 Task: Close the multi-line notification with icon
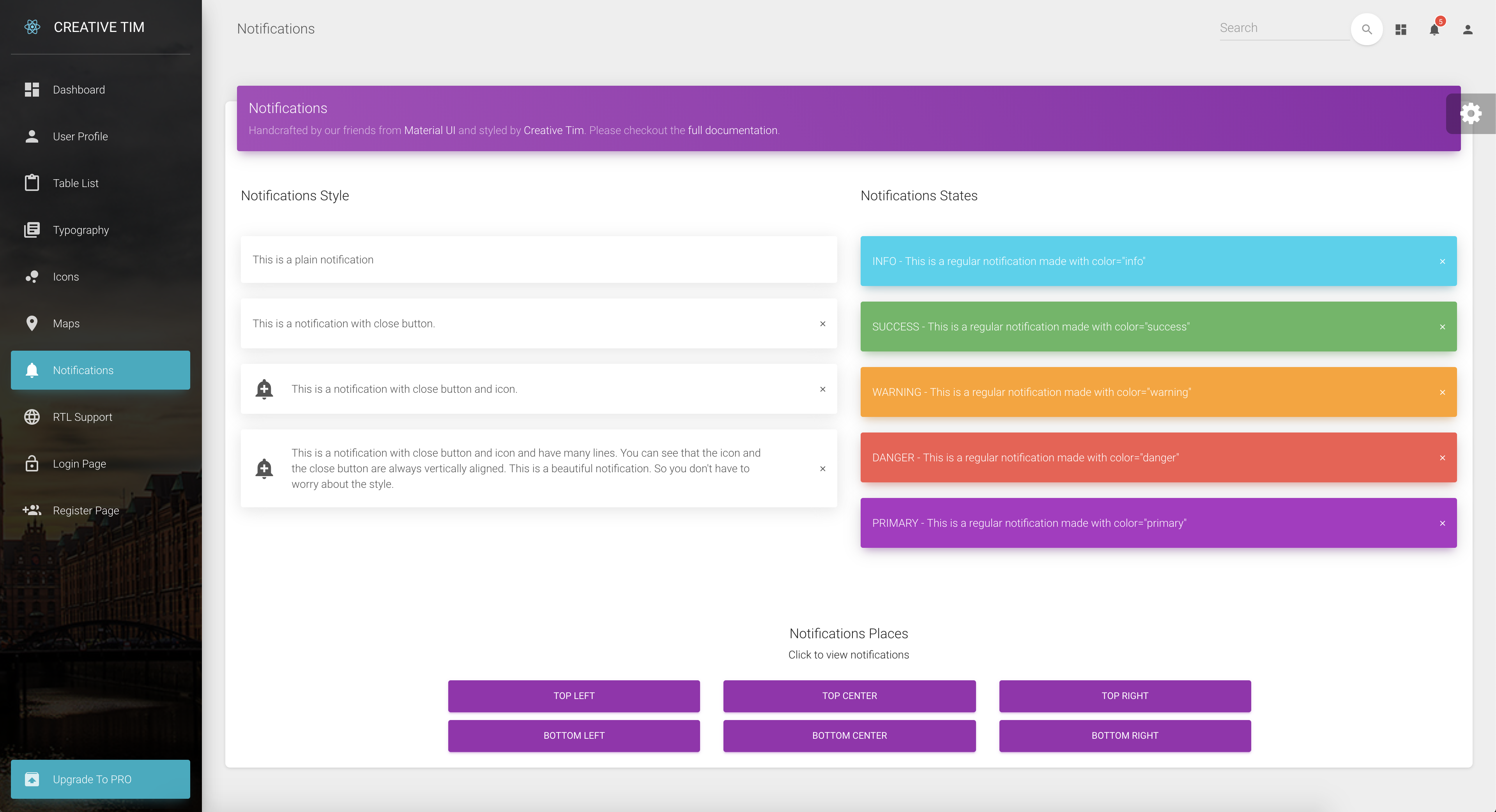click(822, 469)
